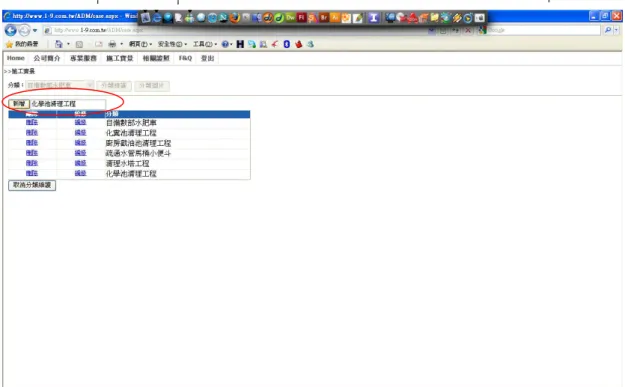Open the search provider dropdown arrow

617,30
